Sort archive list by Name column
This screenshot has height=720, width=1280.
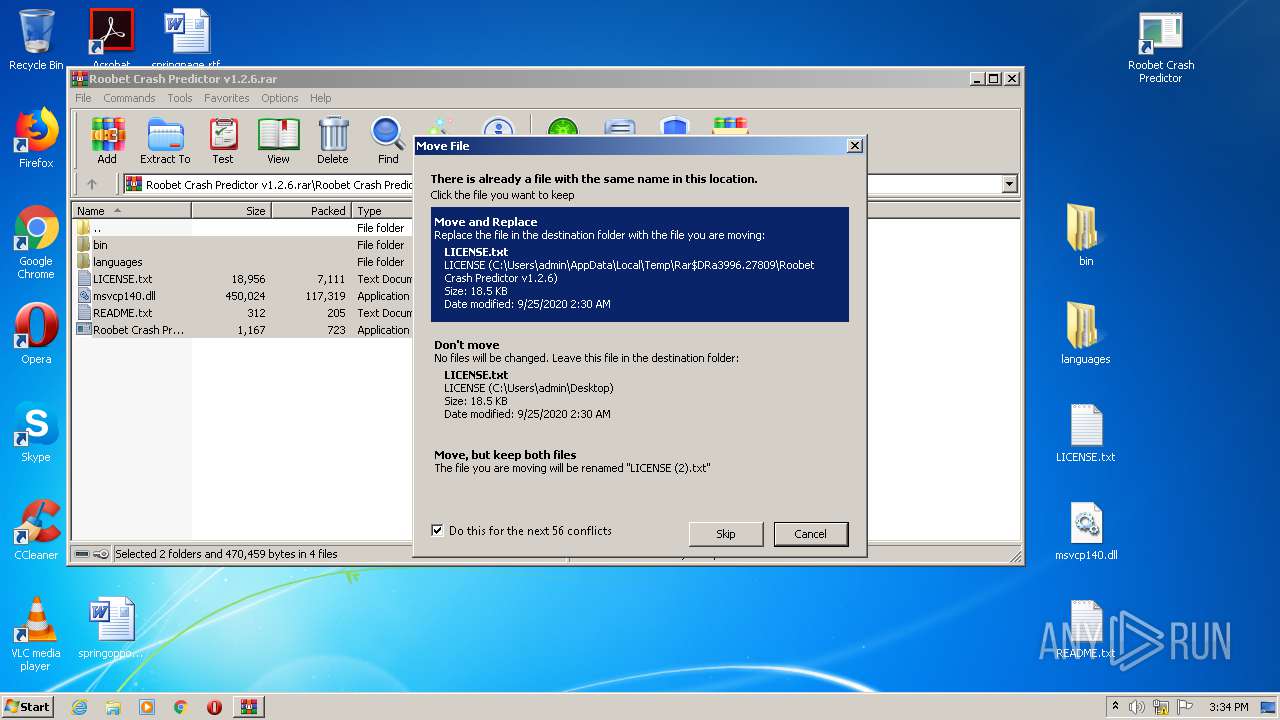tap(132, 210)
